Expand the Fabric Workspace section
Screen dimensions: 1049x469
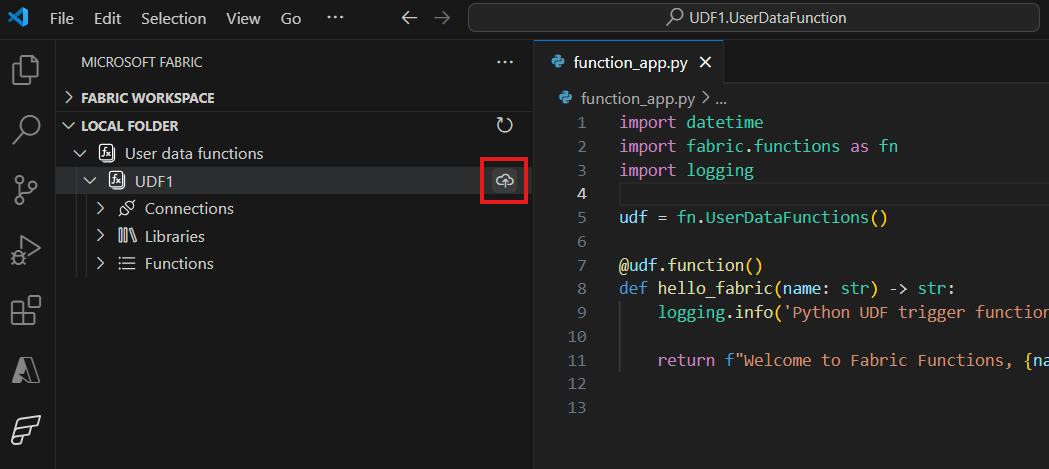[68, 98]
